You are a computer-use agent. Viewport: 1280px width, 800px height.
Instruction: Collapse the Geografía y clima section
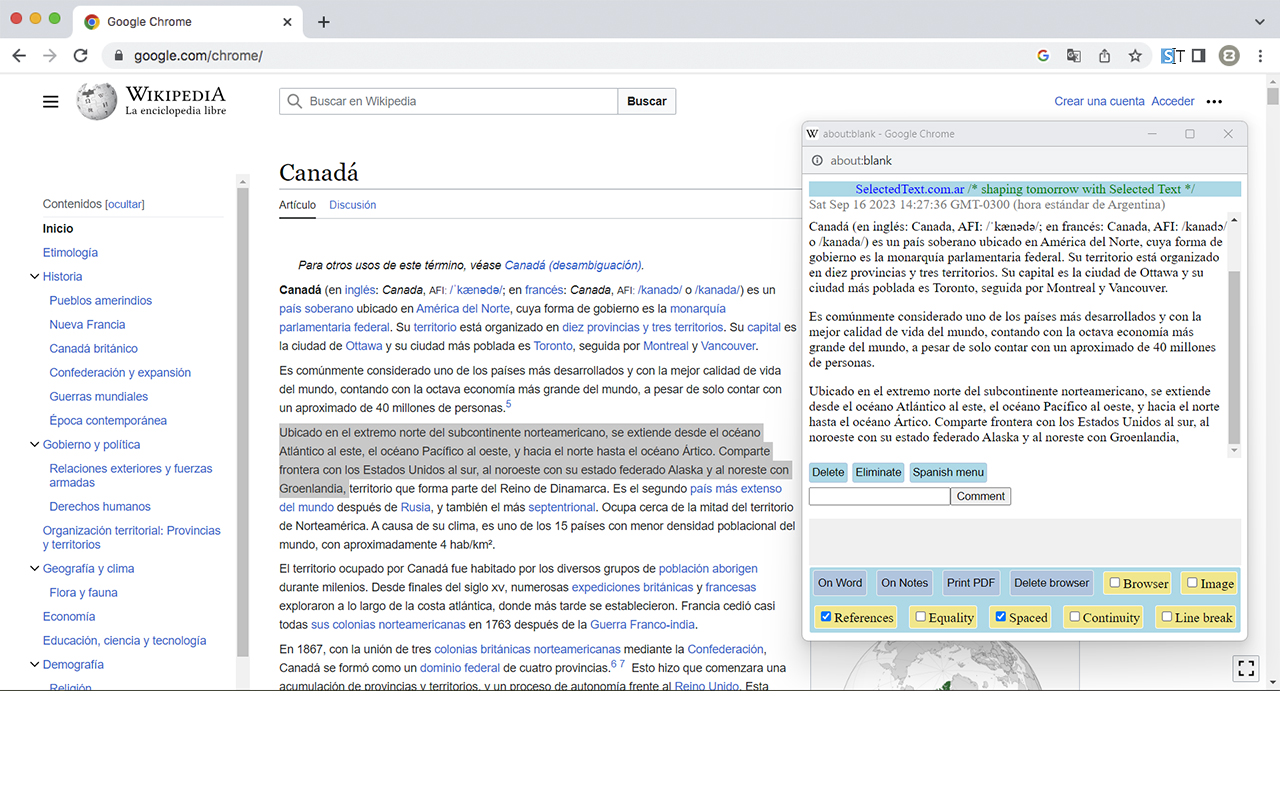34,569
